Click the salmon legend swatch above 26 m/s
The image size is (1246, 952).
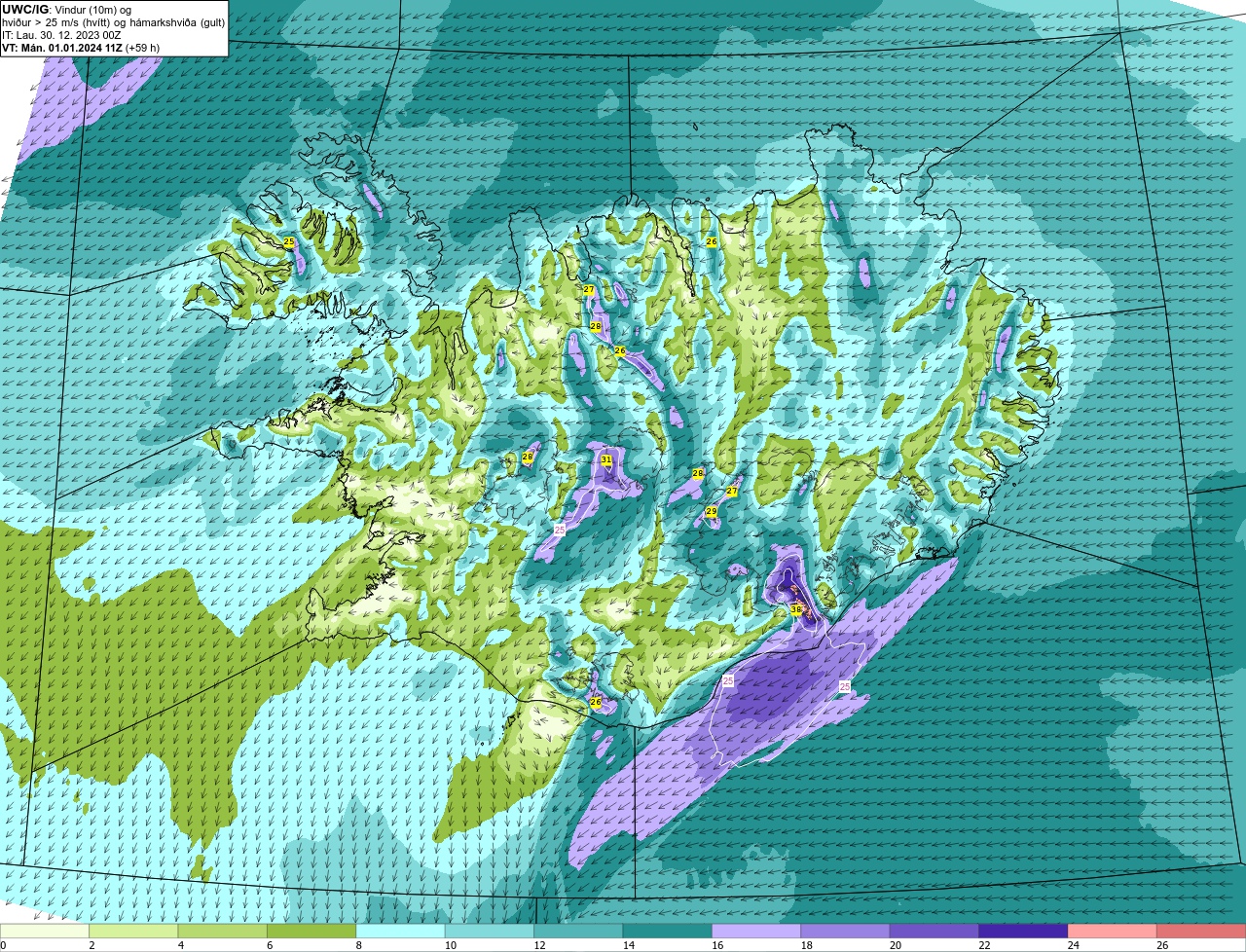pos(1201,931)
